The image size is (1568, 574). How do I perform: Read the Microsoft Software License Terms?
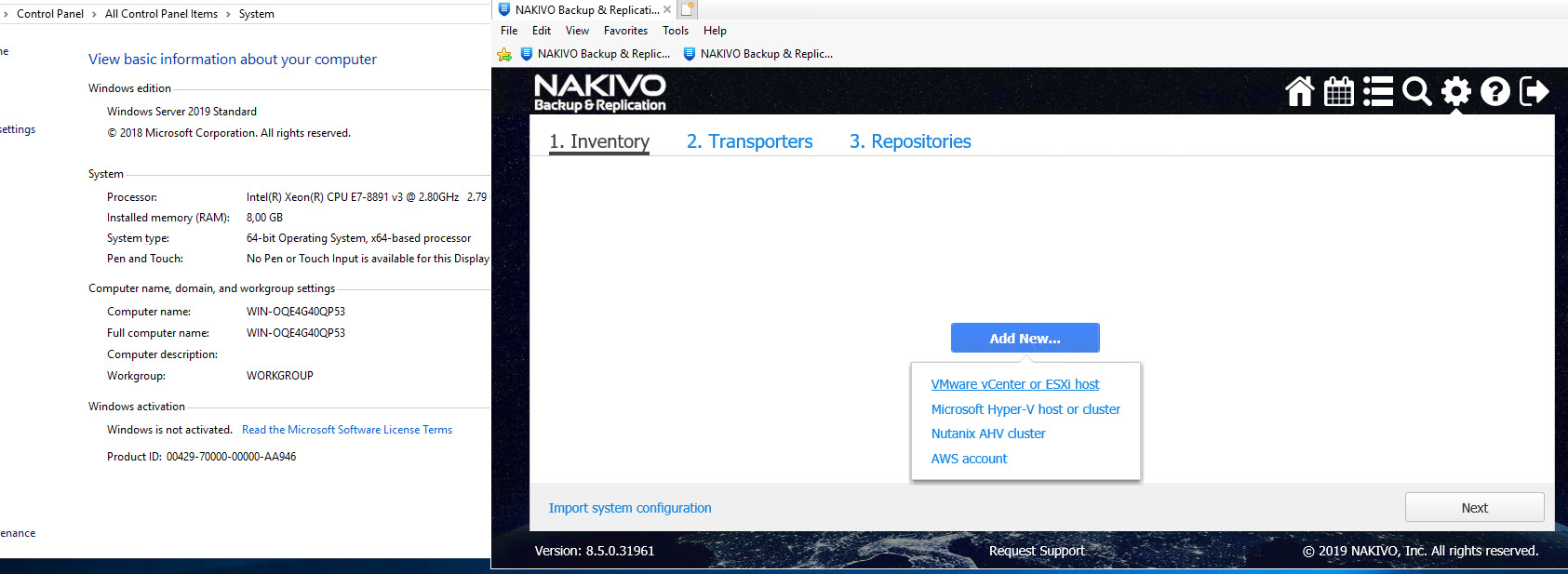click(347, 430)
